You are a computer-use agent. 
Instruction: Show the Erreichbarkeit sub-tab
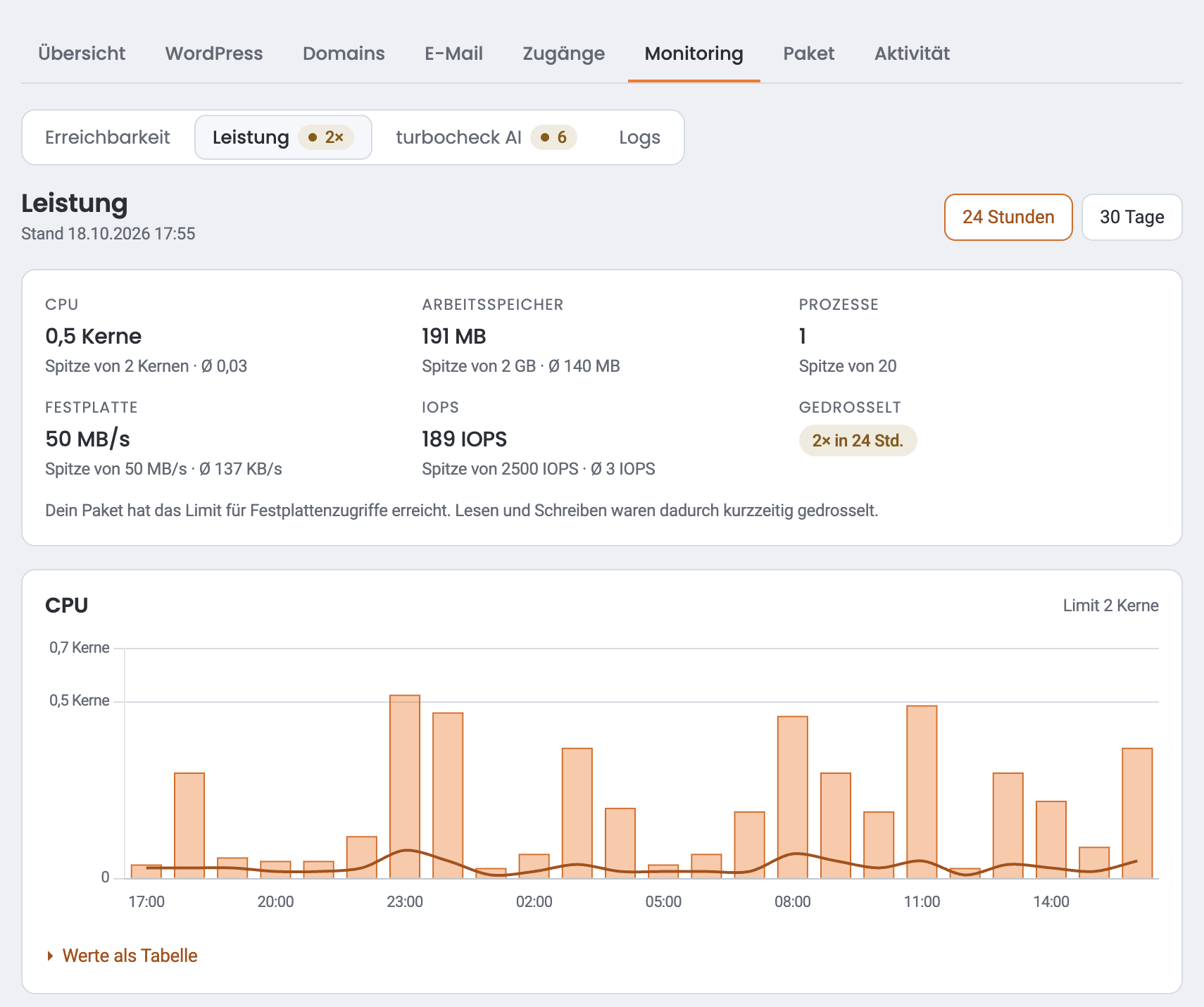108,137
